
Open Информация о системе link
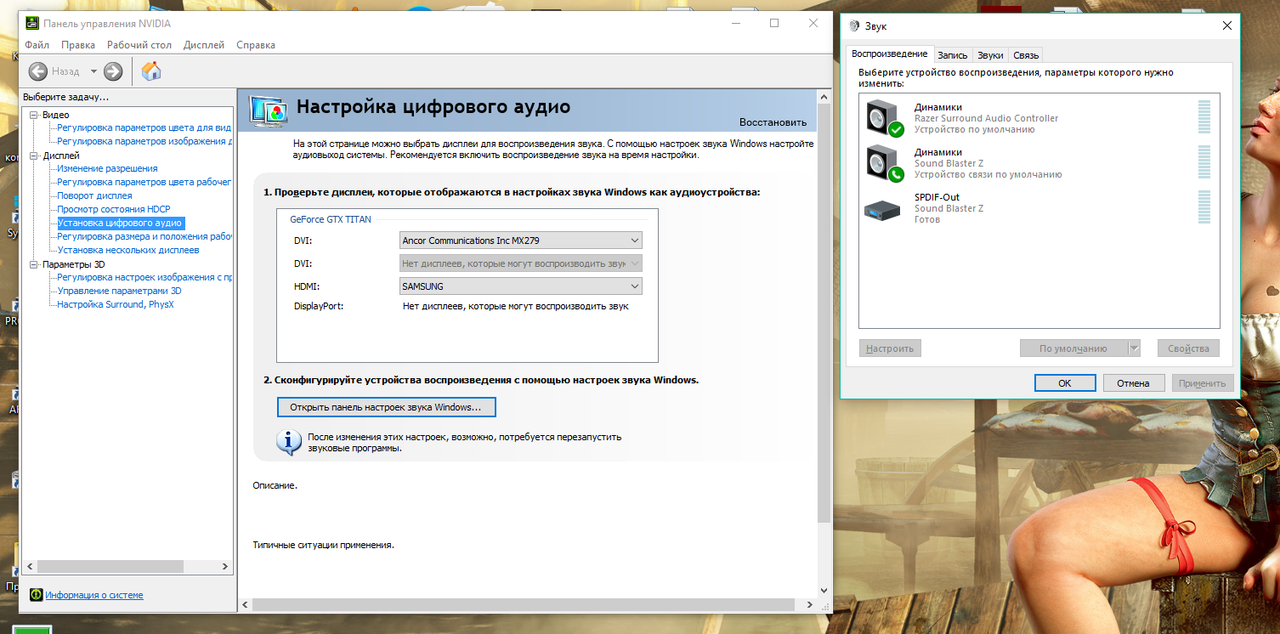click(94, 595)
